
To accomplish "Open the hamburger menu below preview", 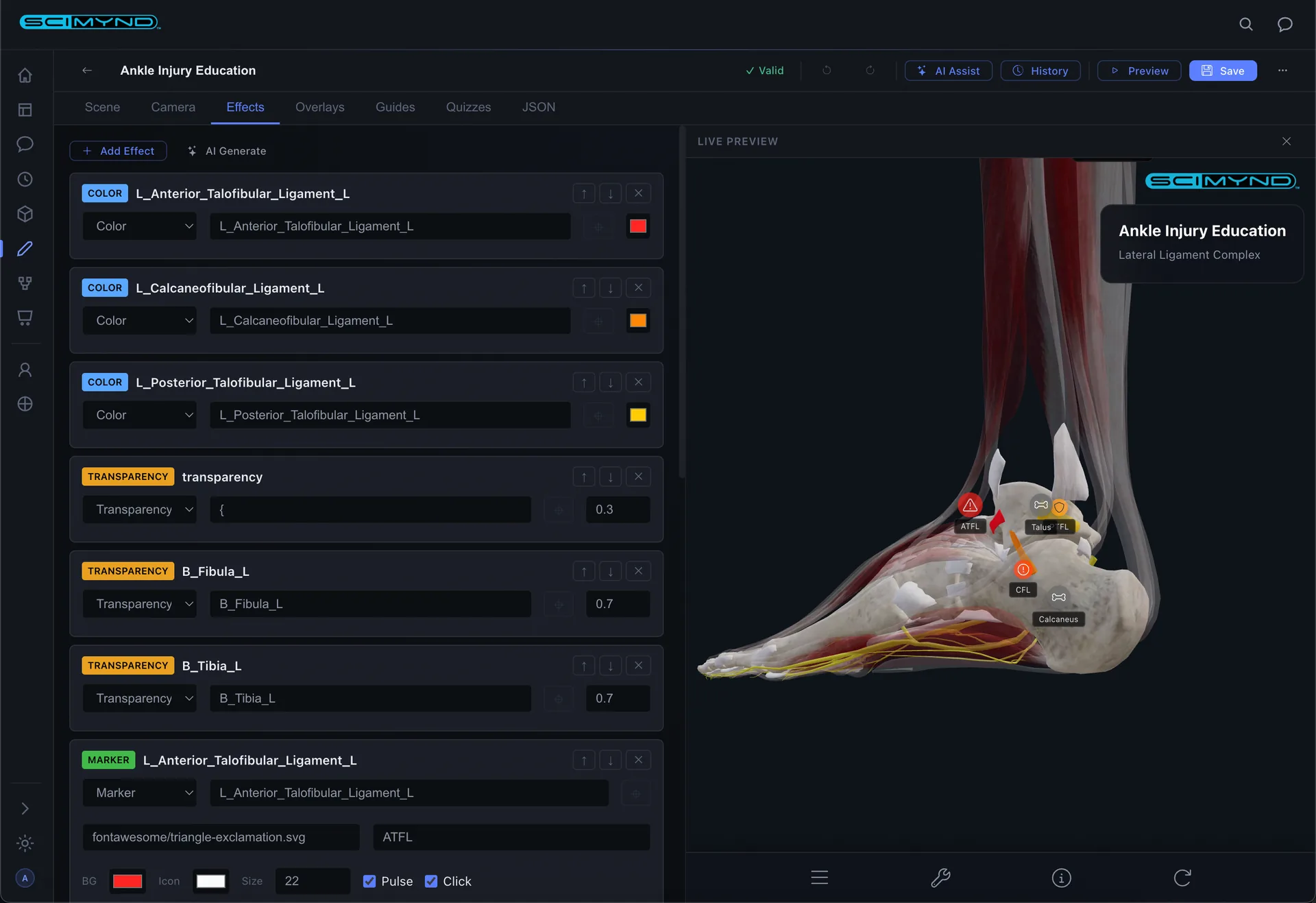I will point(819,878).
